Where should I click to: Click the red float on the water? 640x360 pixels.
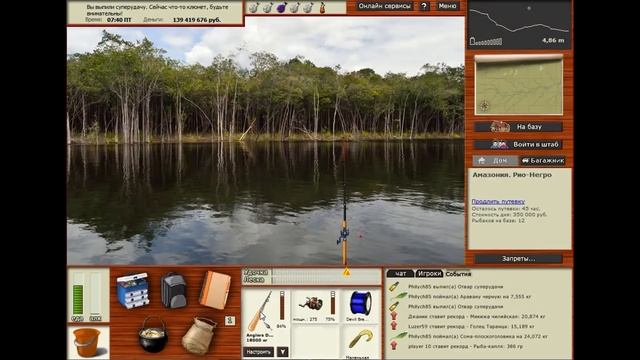(360, 236)
